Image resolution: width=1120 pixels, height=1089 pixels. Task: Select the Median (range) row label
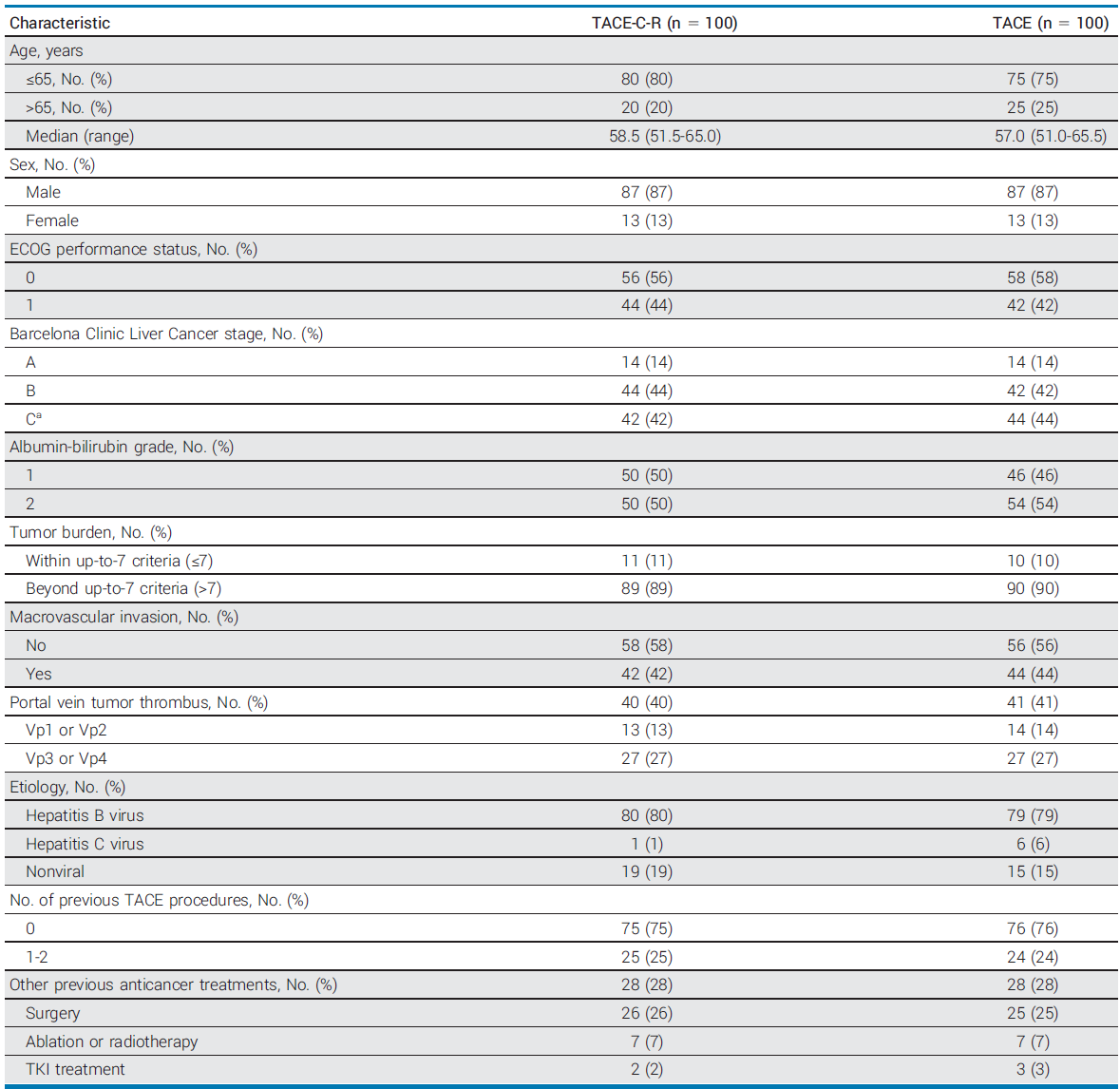[80, 136]
